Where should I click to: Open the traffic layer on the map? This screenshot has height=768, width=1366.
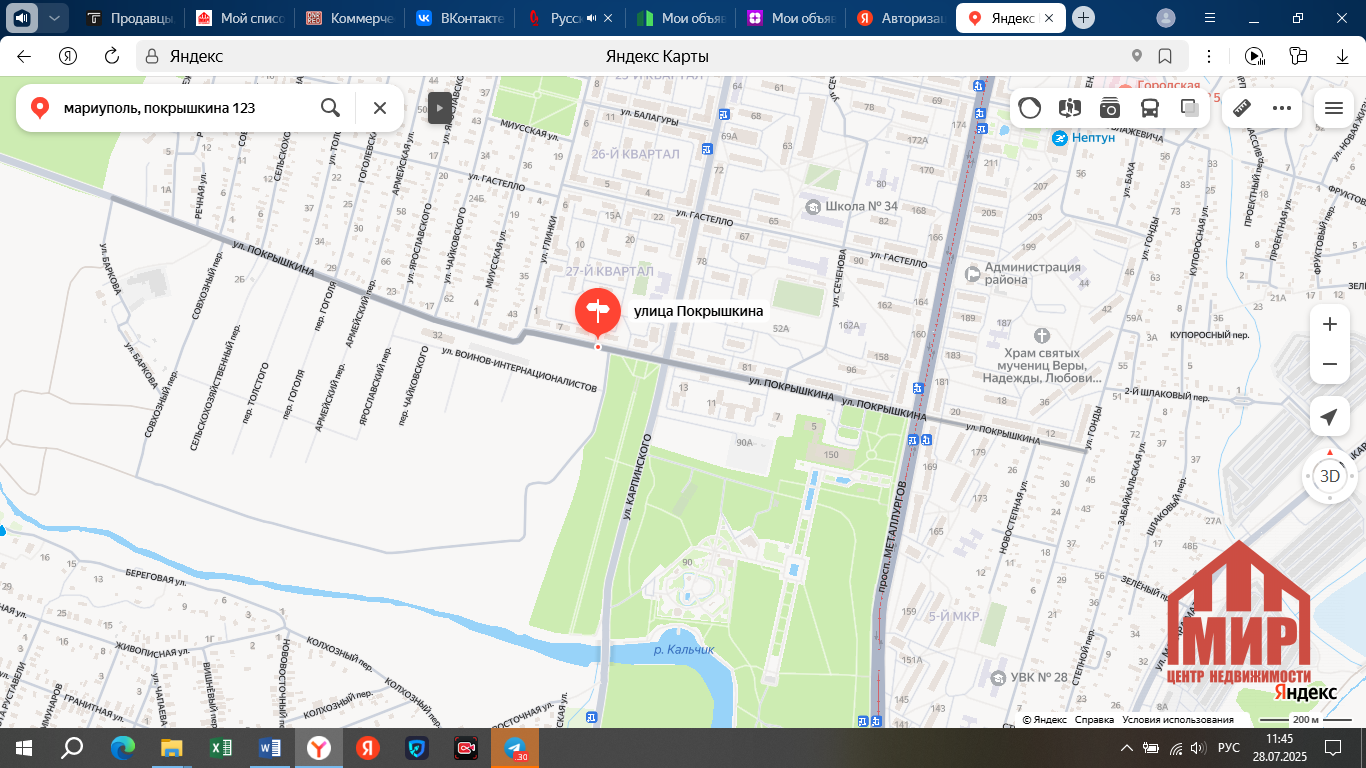tap(1029, 108)
